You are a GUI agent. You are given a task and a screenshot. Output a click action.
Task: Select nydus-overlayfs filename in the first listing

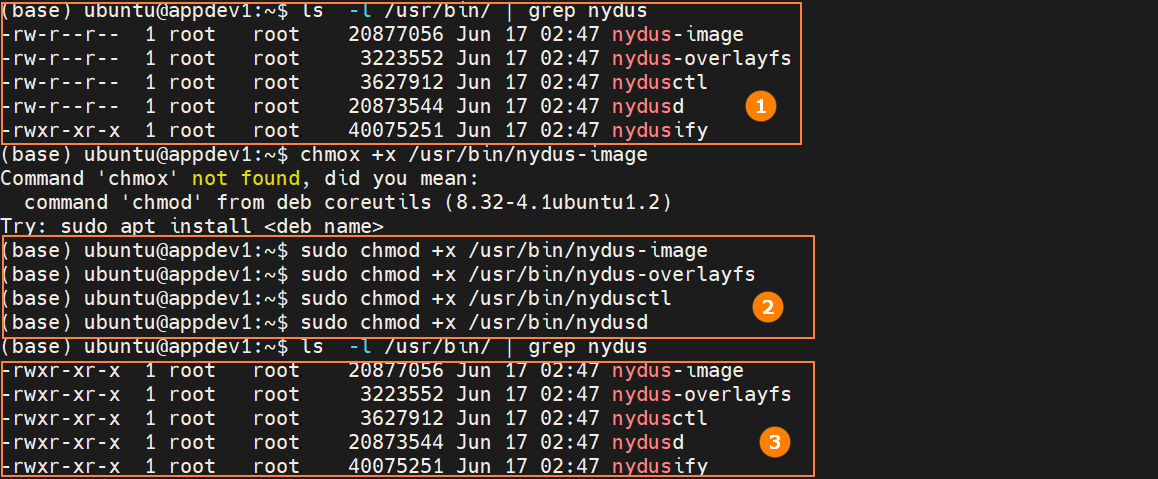(x=701, y=59)
